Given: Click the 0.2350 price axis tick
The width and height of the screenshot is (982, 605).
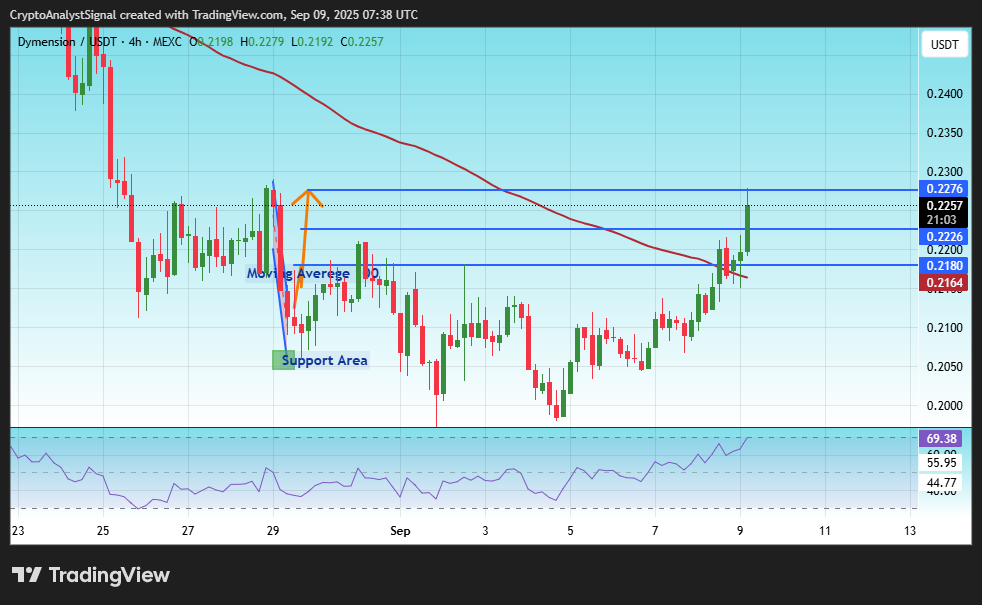Looking at the screenshot, I should click(944, 133).
